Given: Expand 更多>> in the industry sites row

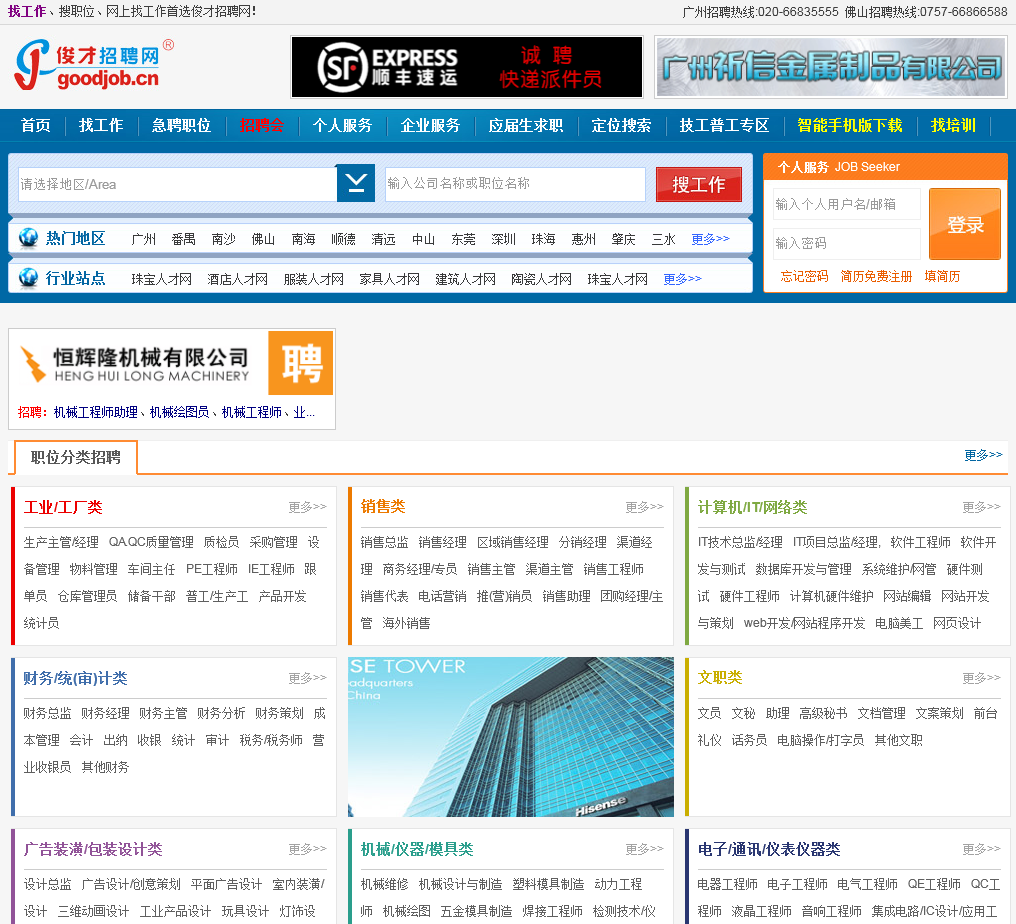Looking at the screenshot, I should pyautogui.click(x=682, y=279).
